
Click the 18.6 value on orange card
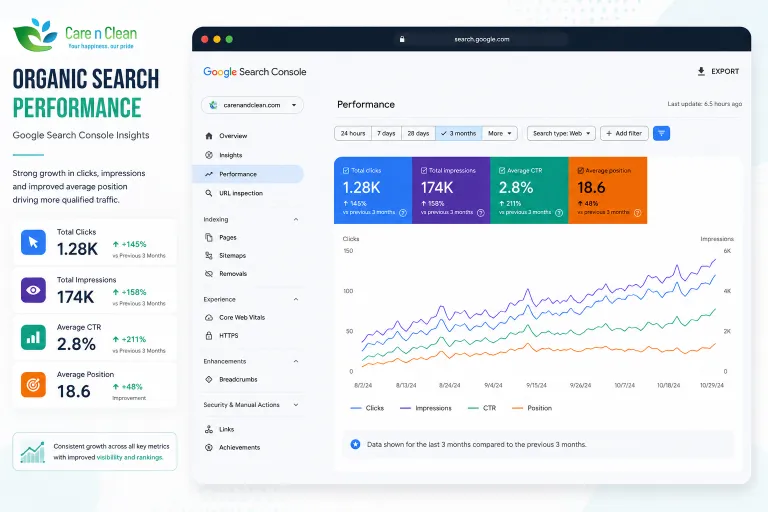click(x=591, y=188)
